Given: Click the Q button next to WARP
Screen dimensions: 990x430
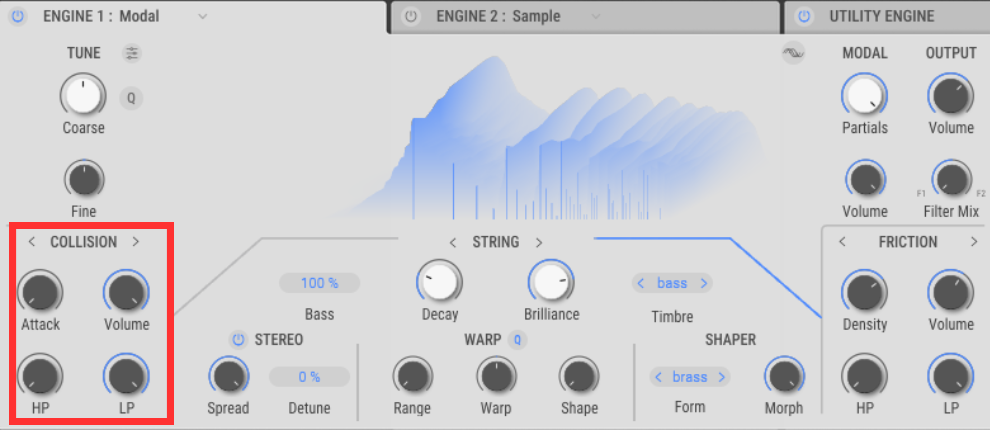Looking at the screenshot, I should pyautogui.click(x=518, y=340).
